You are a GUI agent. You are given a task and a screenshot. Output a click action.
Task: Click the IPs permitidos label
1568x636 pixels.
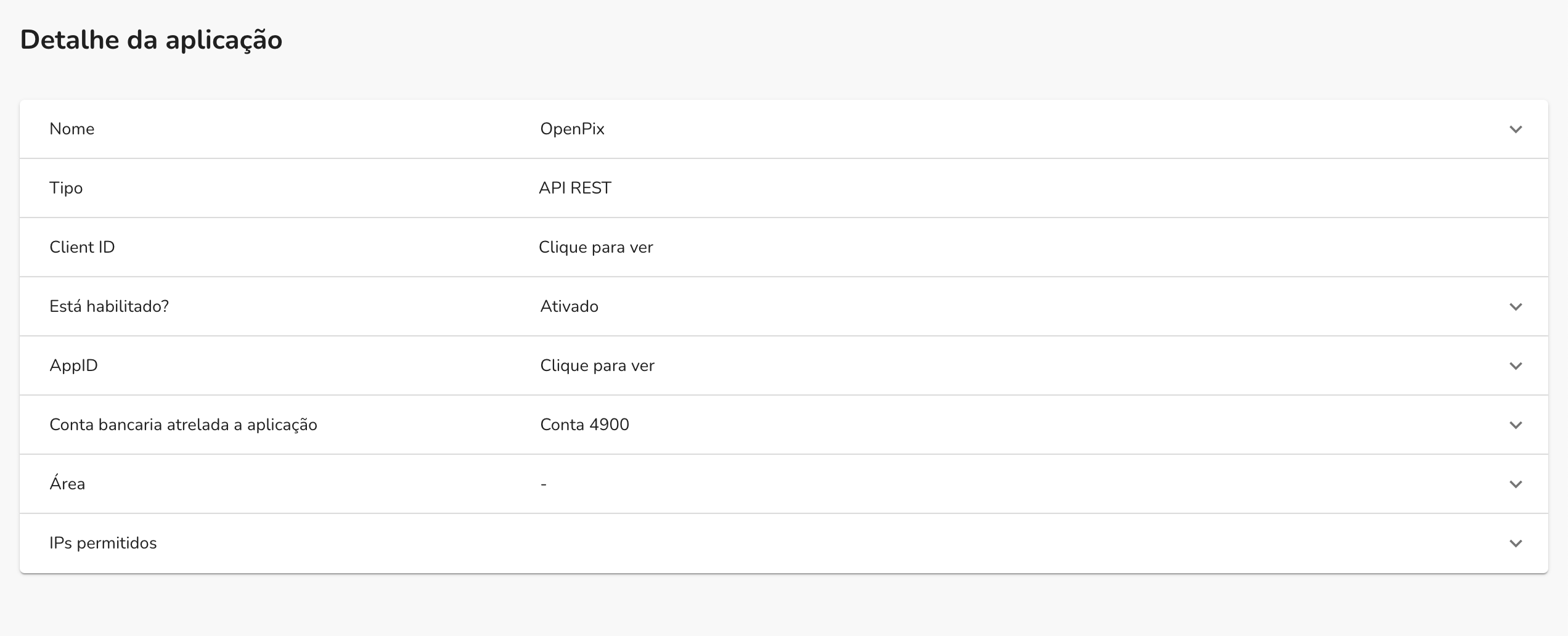click(x=103, y=544)
